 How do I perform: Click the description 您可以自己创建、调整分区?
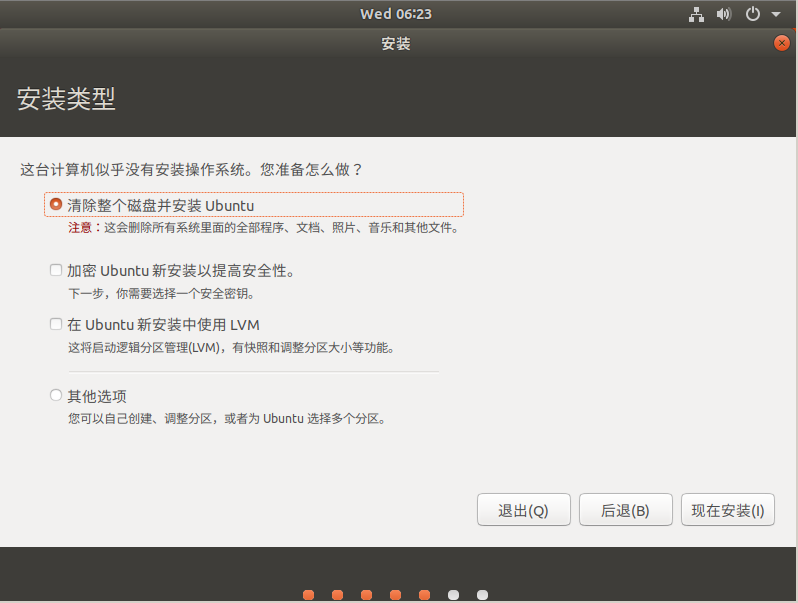tap(140, 419)
